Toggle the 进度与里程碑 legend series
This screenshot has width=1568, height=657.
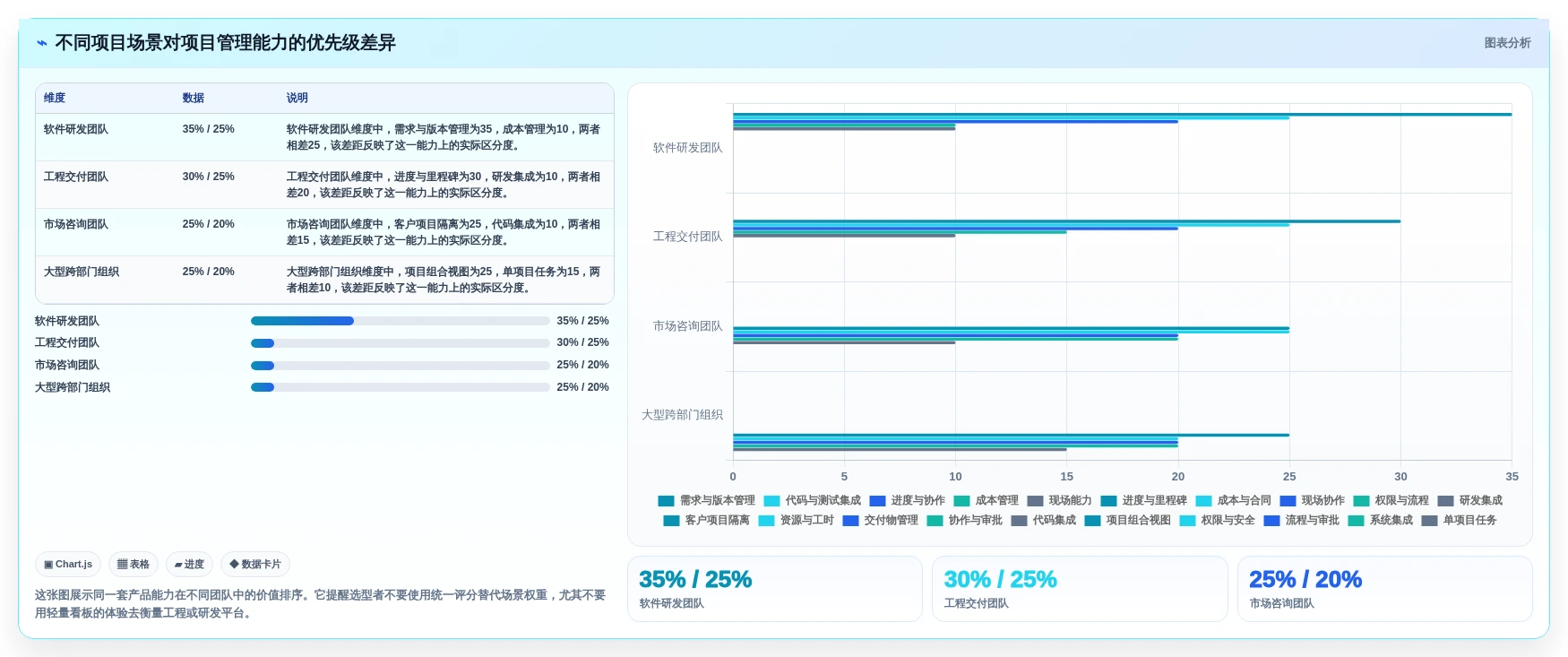(x=1143, y=501)
